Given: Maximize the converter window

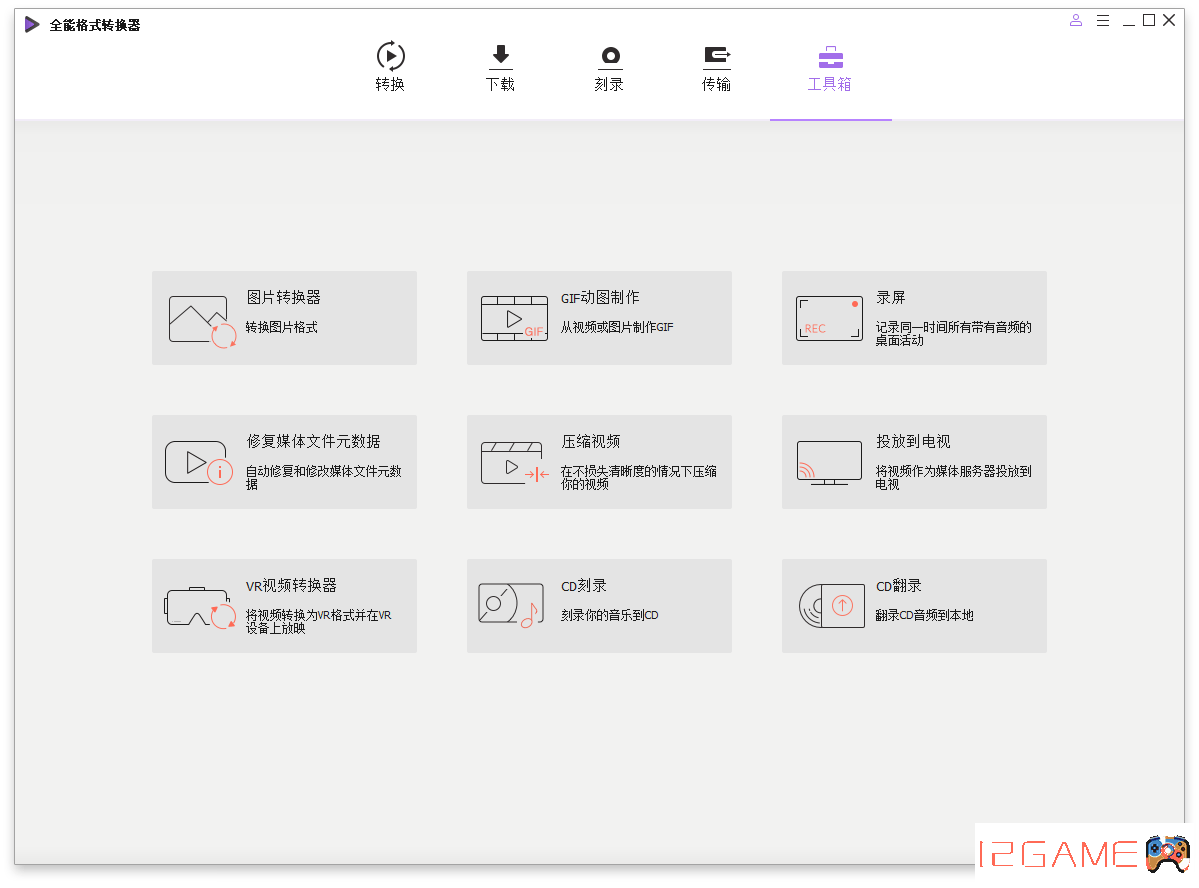Looking at the screenshot, I should tap(1149, 21).
